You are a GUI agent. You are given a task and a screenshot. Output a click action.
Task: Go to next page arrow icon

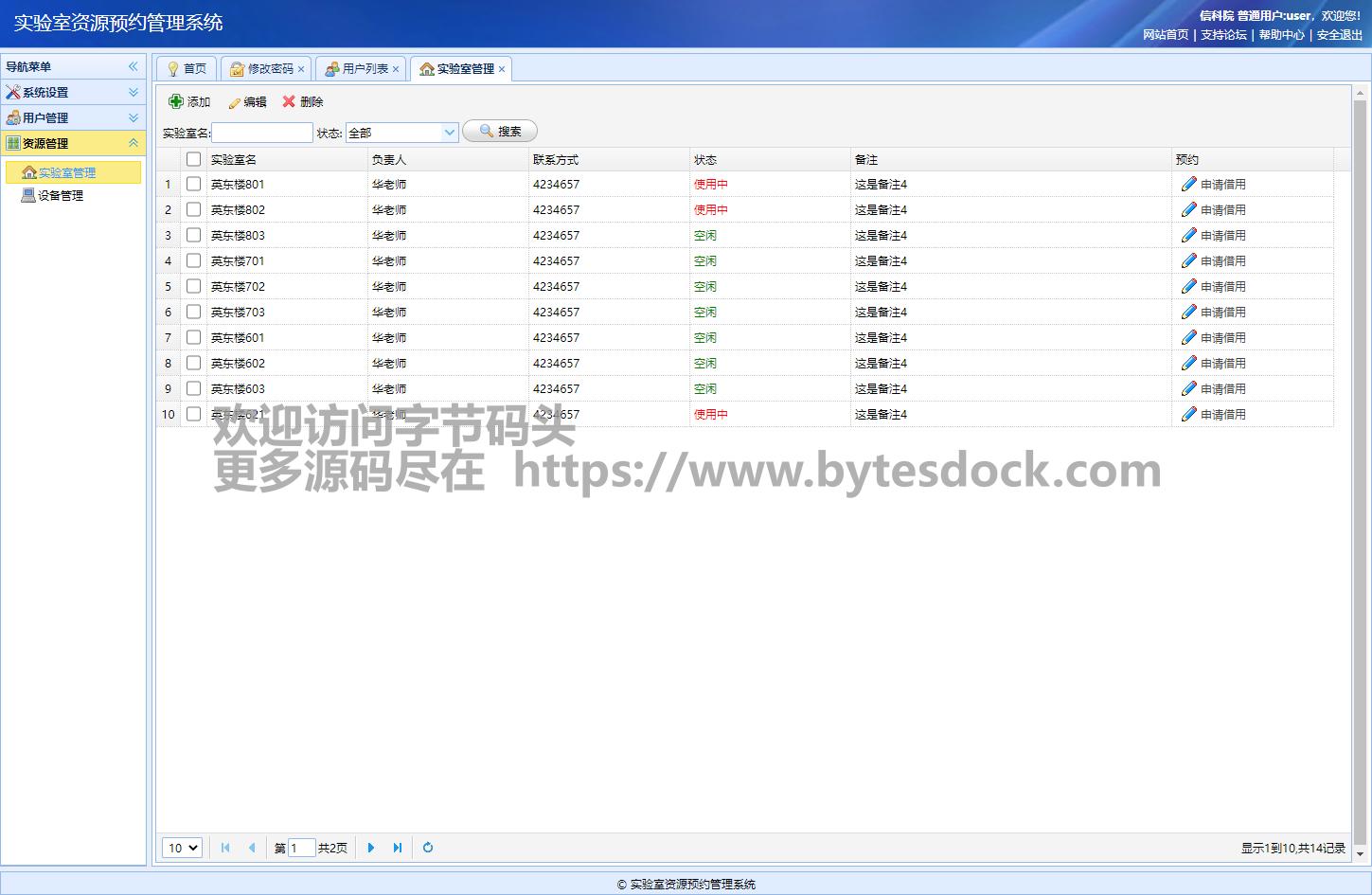(x=371, y=848)
